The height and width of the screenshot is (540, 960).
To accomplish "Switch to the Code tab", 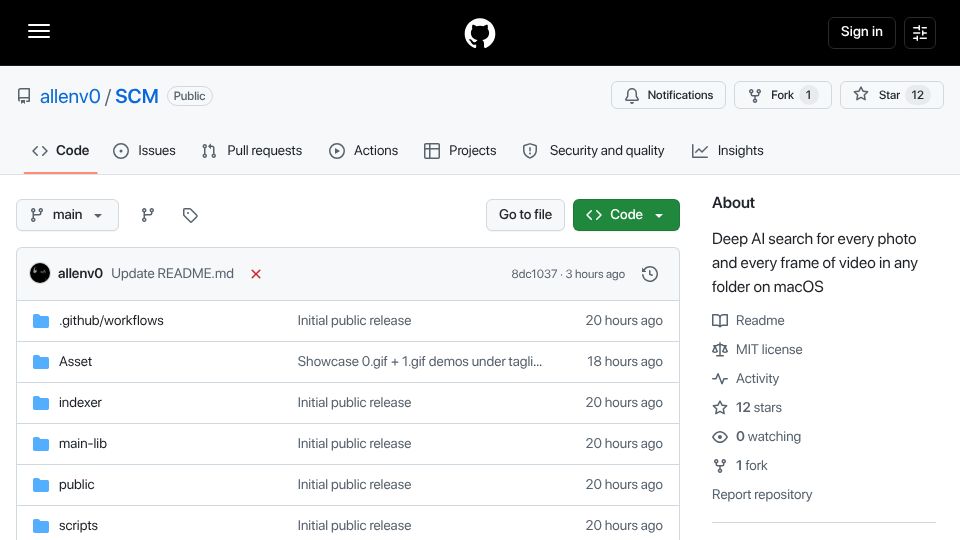I will point(61,151).
